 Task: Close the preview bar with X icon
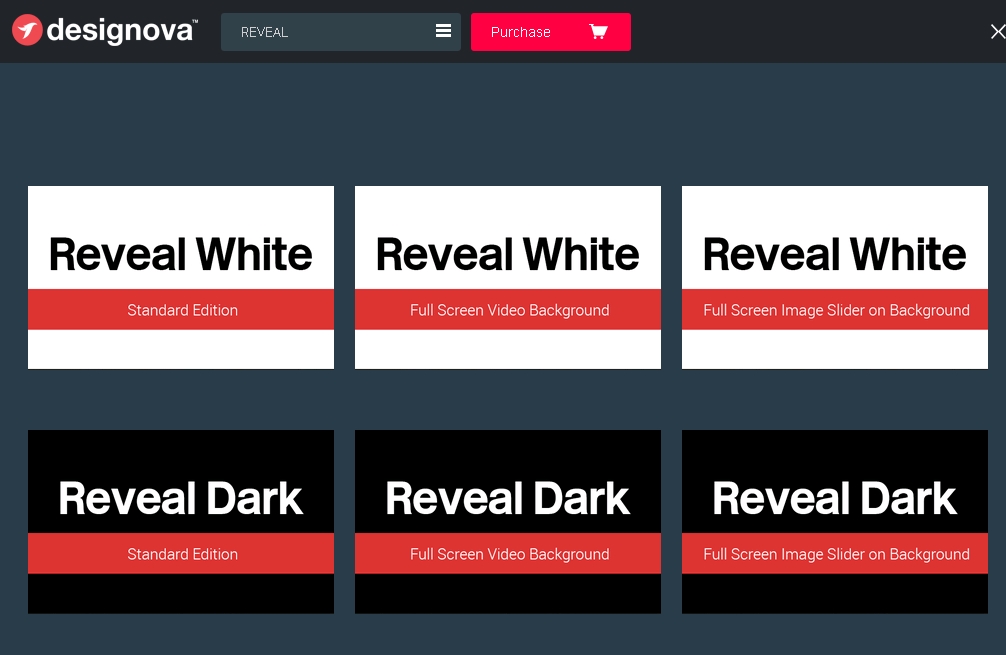pos(996,32)
